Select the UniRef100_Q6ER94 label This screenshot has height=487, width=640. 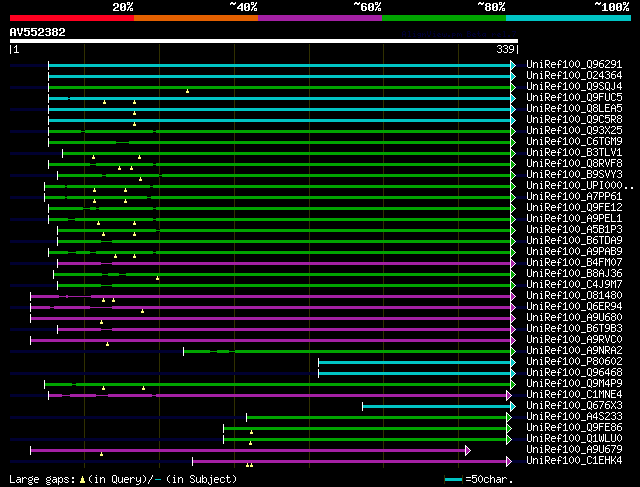tap(574, 307)
